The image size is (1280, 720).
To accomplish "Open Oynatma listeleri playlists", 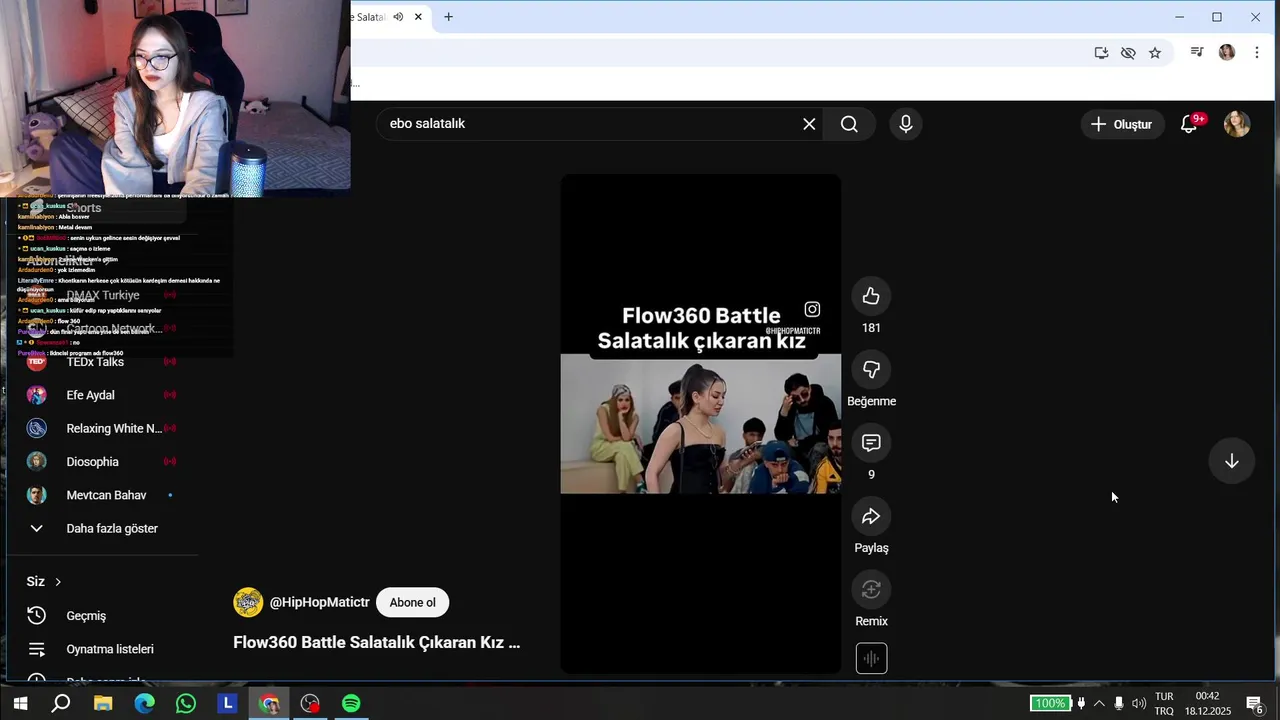I will 101,649.
